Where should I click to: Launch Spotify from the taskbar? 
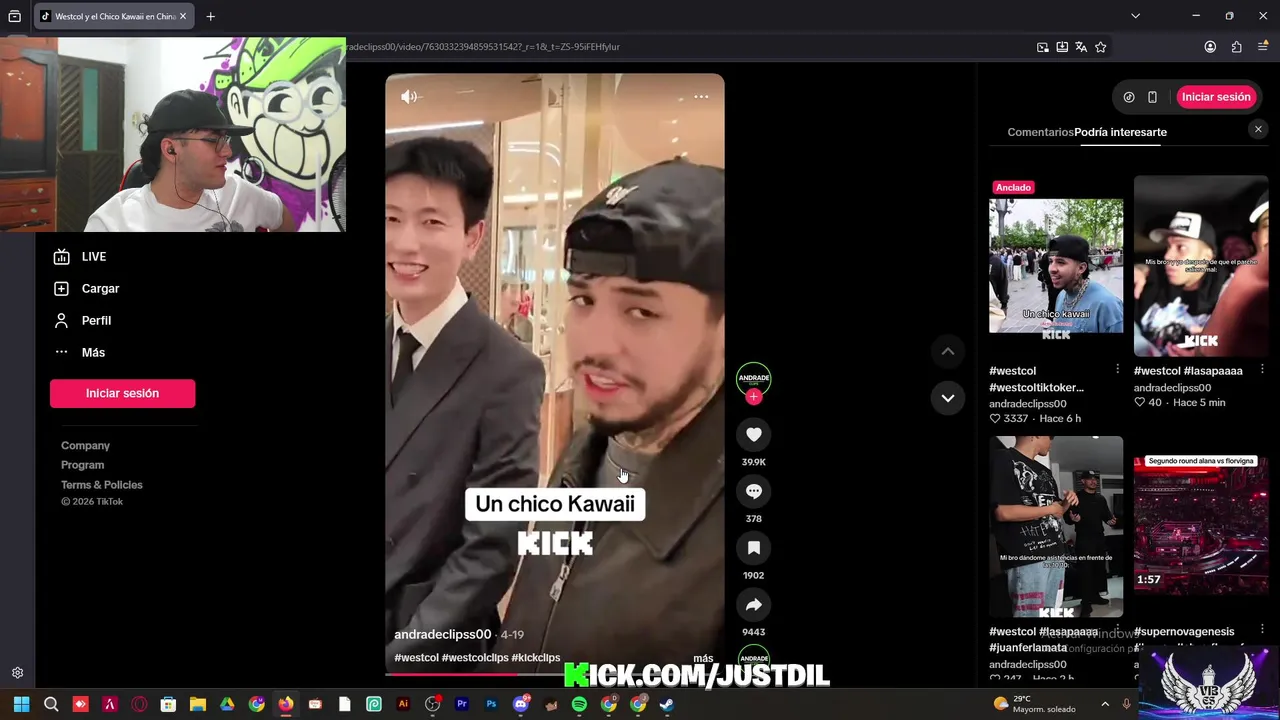click(579, 704)
